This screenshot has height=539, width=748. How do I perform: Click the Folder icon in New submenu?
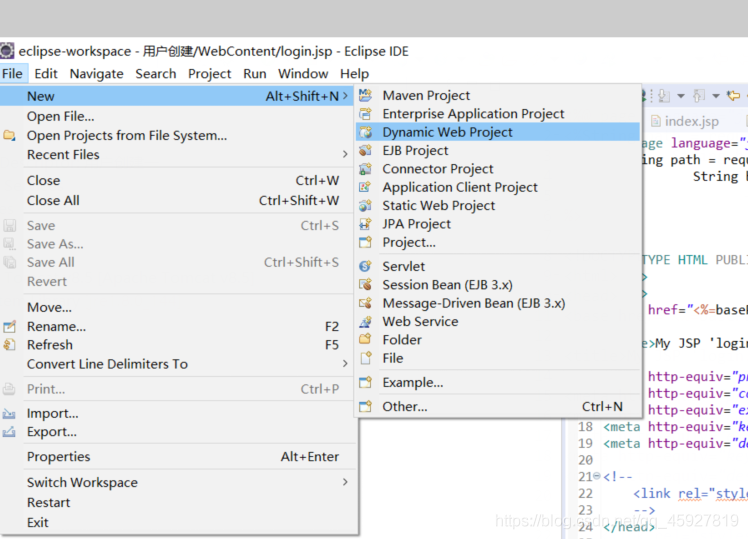[x=366, y=340]
